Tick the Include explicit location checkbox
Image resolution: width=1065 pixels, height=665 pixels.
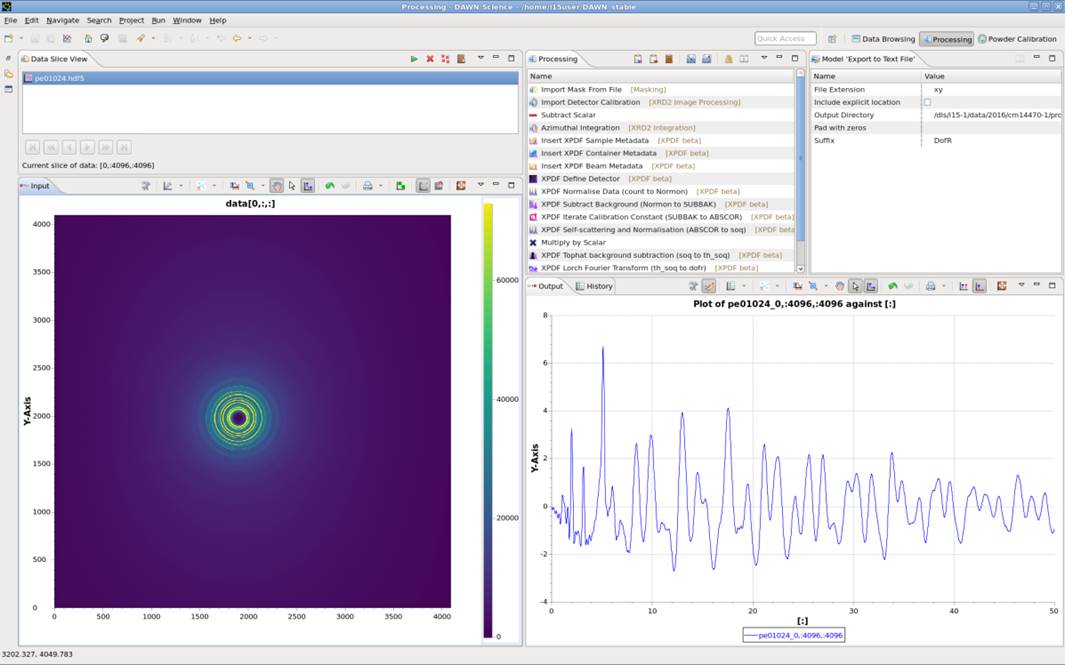click(x=927, y=103)
